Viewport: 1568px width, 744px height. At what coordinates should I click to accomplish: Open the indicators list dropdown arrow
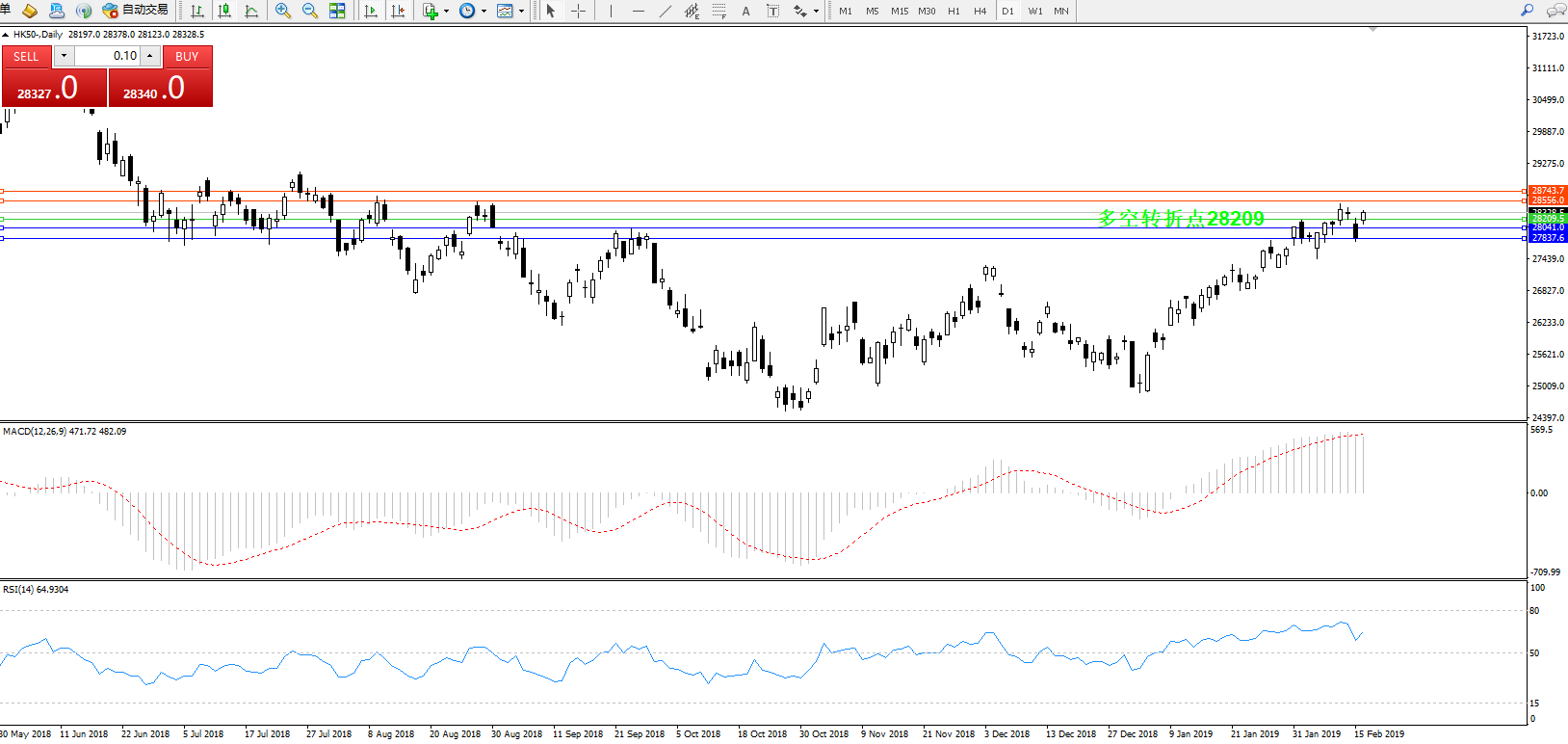[446, 12]
